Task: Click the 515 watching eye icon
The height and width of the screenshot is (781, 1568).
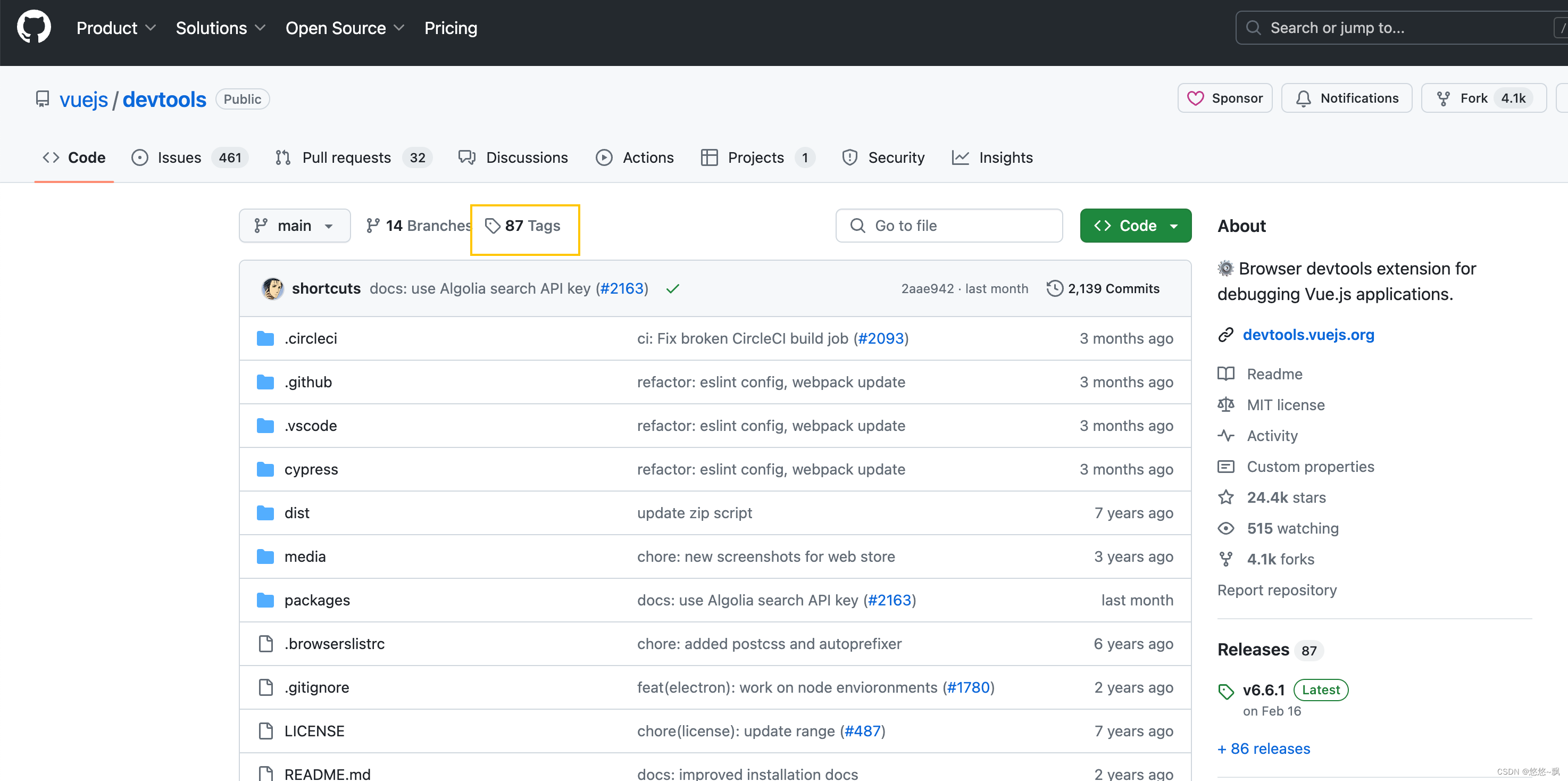Action: [1227, 528]
